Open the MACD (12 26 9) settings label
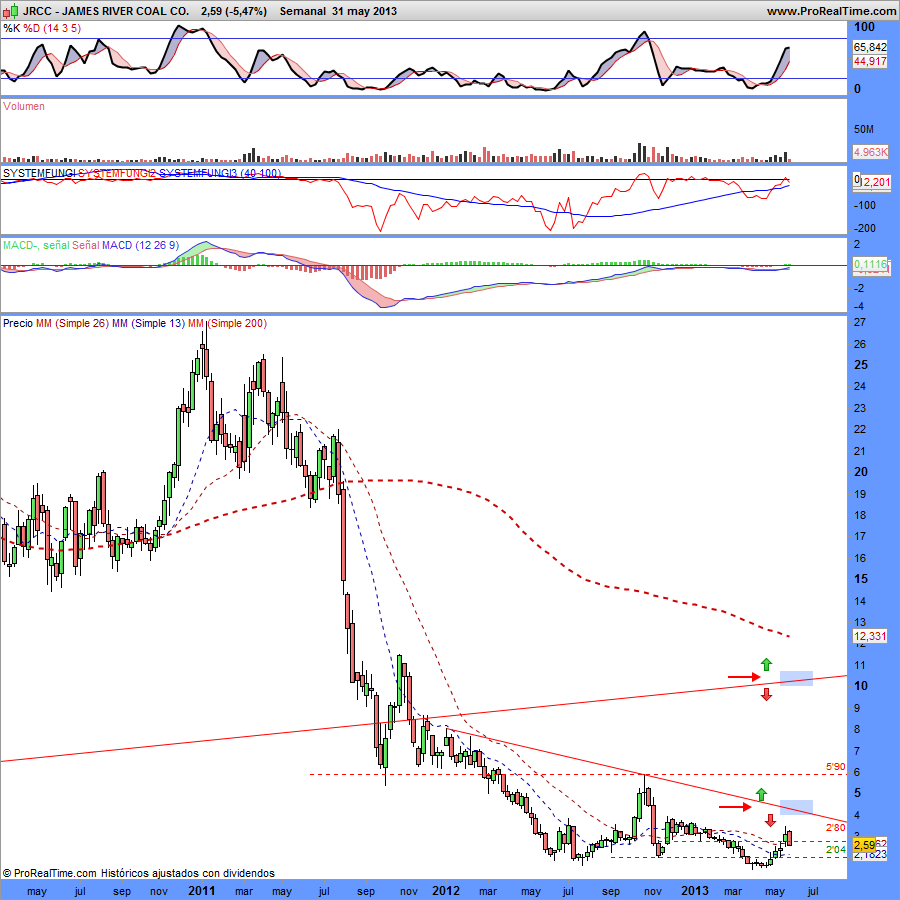Screen dimensions: 900x900 [x=141, y=245]
